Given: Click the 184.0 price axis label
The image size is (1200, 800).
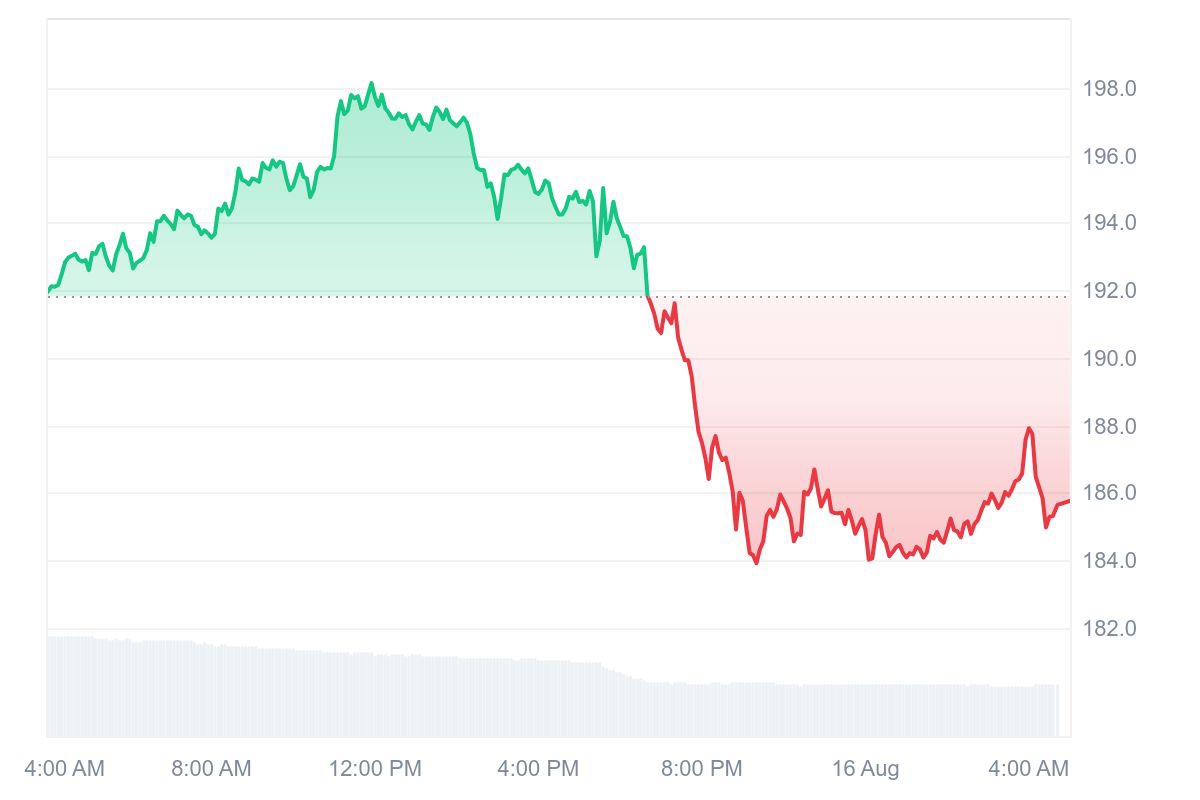Looking at the screenshot, I should tap(1109, 560).
